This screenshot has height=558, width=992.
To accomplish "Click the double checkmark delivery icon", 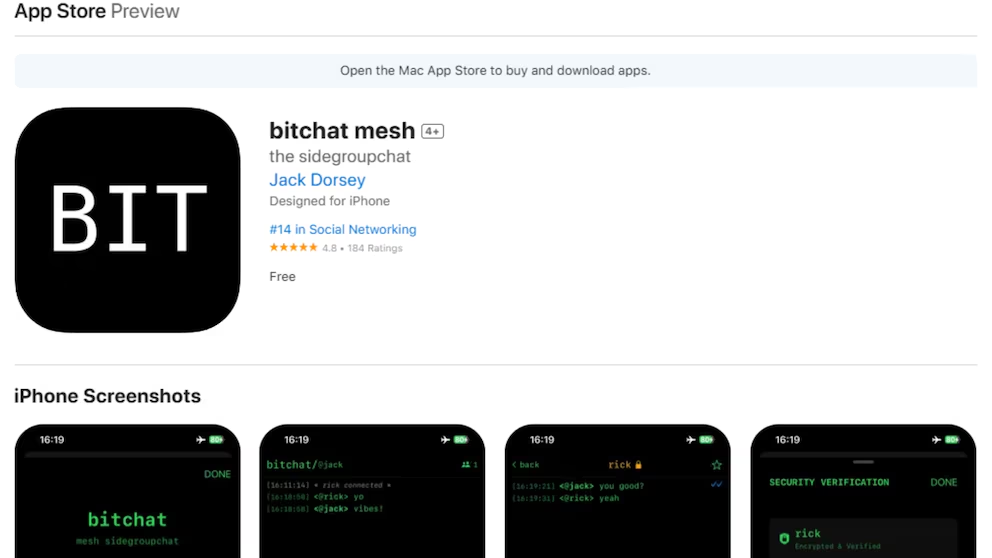I will click(x=716, y=484).
